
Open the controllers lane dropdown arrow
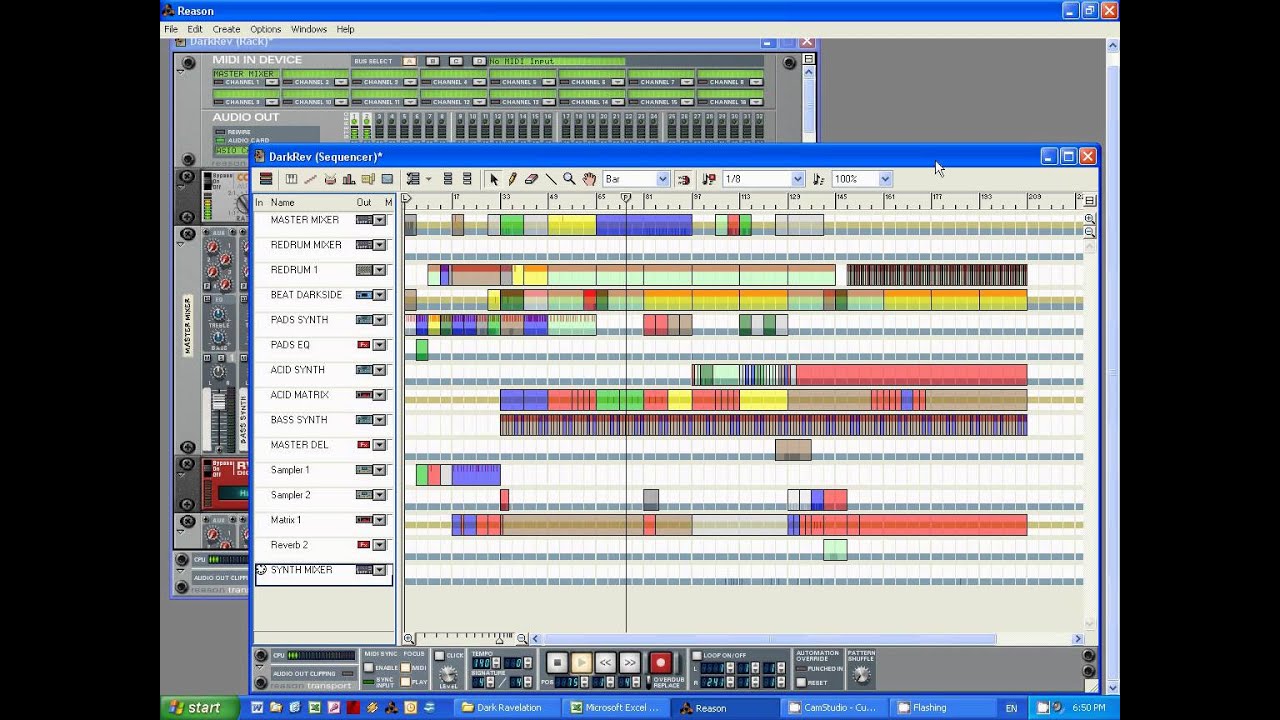pyautogui.click(x=428, y=179)
